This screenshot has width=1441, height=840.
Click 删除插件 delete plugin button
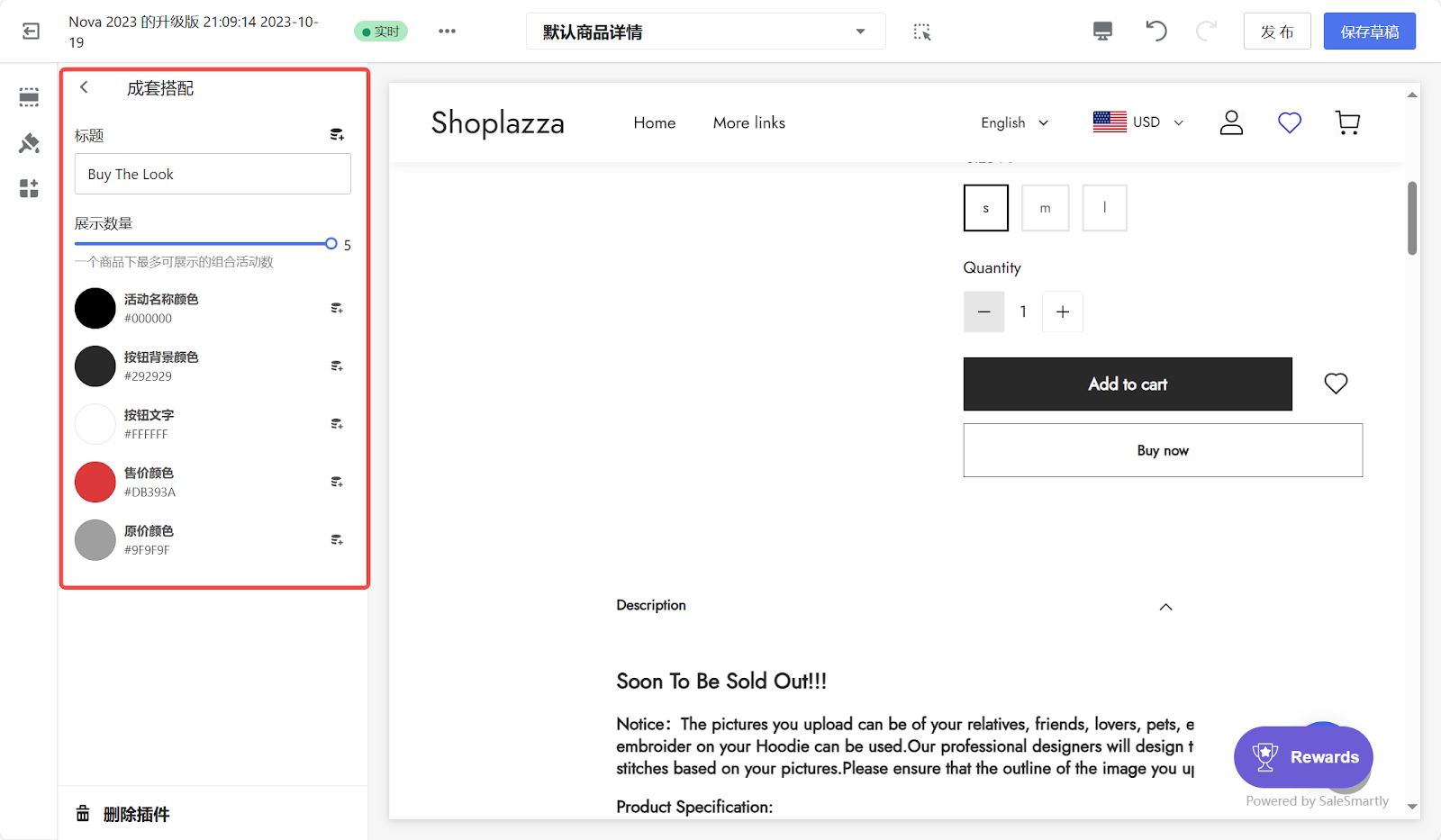click(x=122, y=814)
